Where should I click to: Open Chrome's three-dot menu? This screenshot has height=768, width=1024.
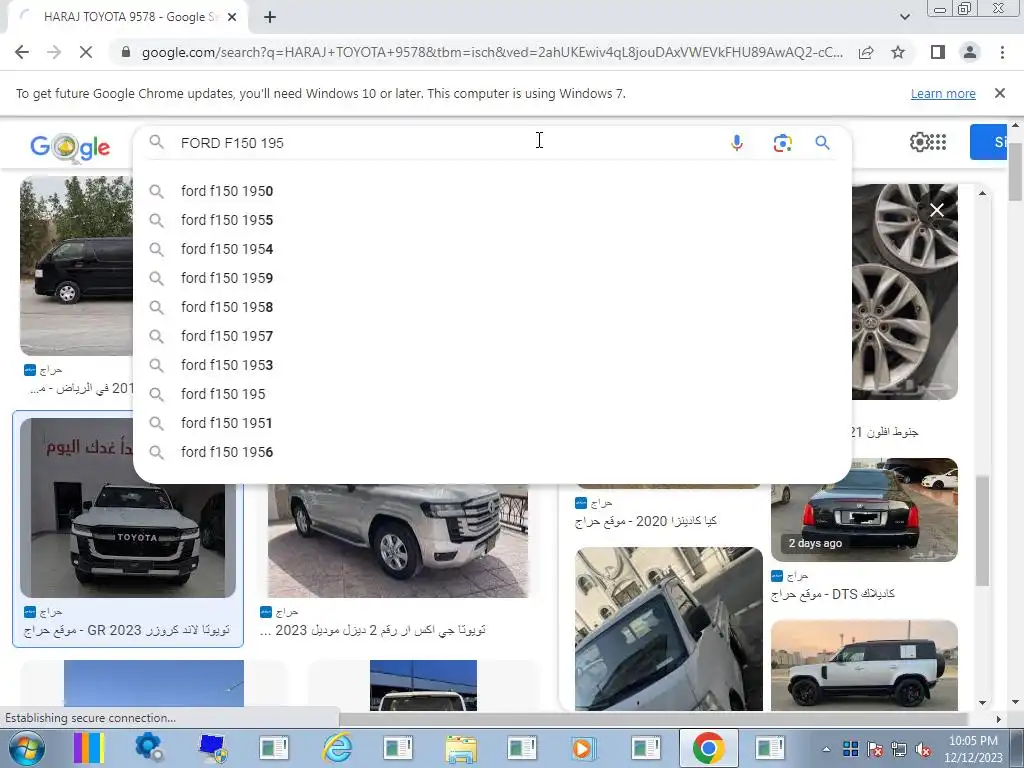click(x=1002, y=52)
